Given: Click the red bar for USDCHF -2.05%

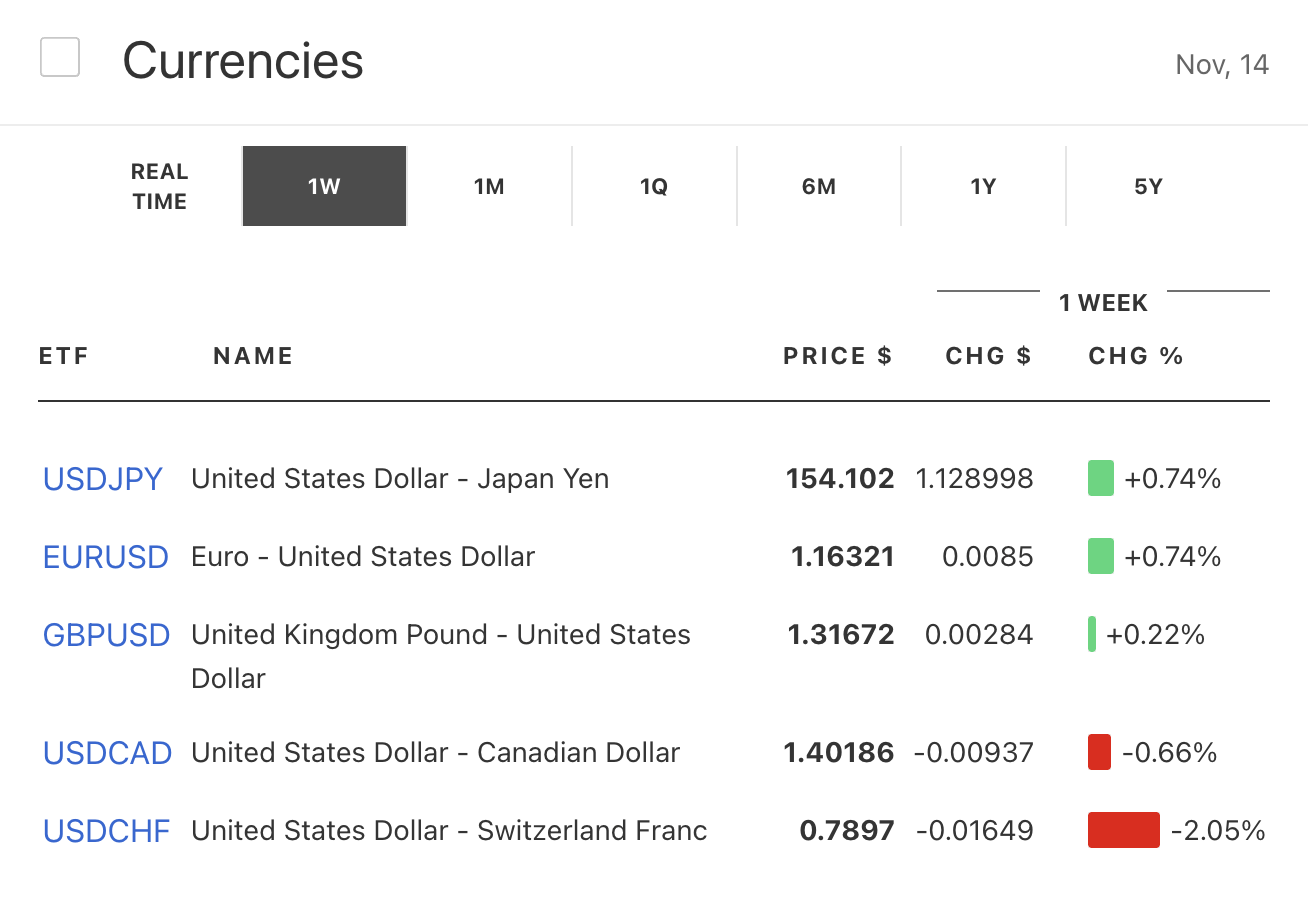Looking at the screenshot, I should (x=1123, y=831).
